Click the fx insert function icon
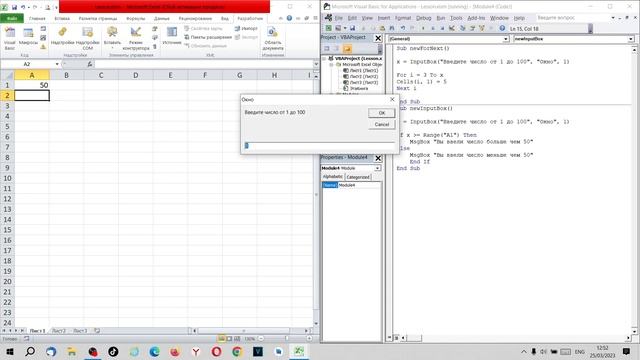The width and height of the screenshot is (640, 360). [89, 64]
